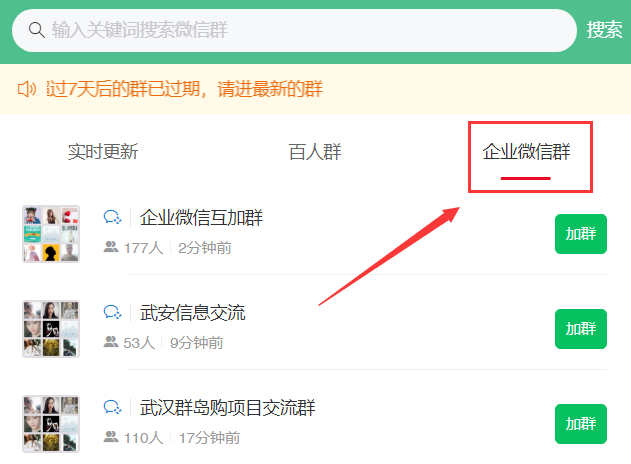Focus the WeChat group keyword search field
Screen dimensions: 631x464
click(294, 30)
